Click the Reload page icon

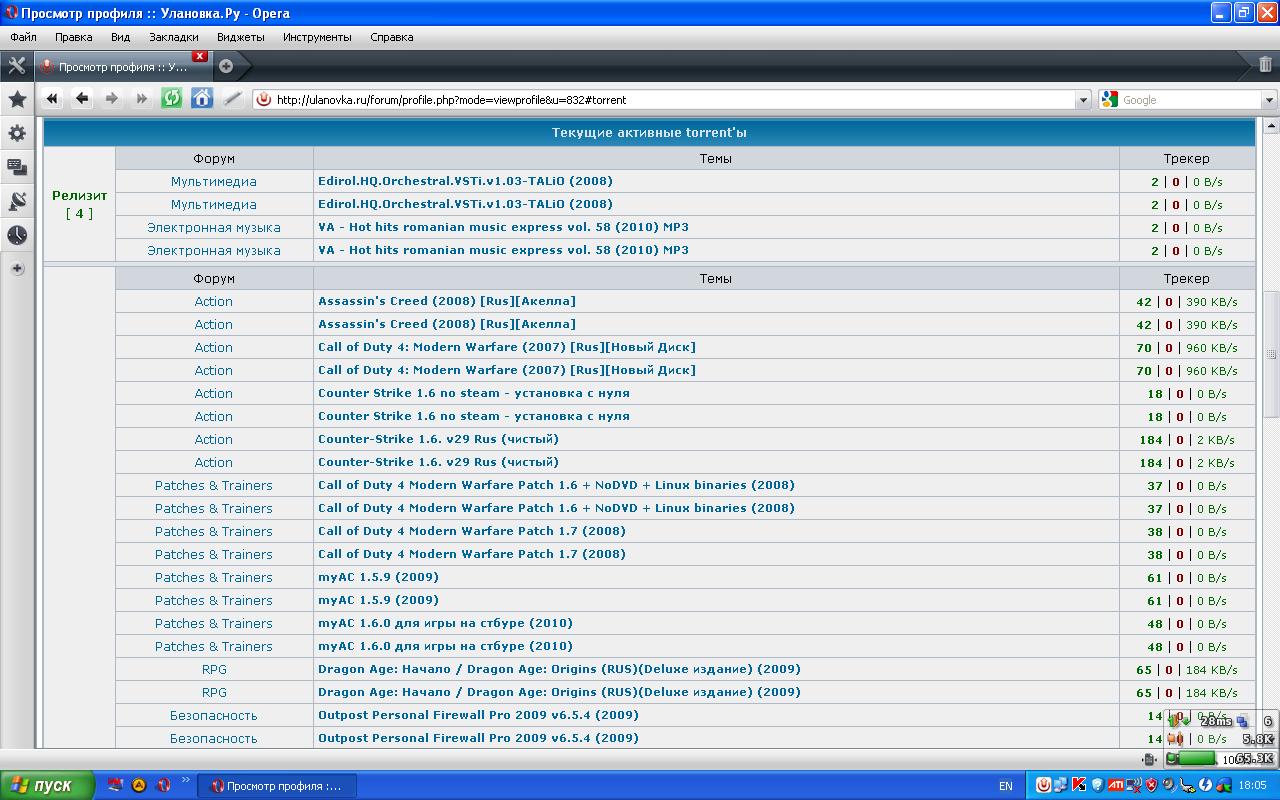(x=172, y=98)
